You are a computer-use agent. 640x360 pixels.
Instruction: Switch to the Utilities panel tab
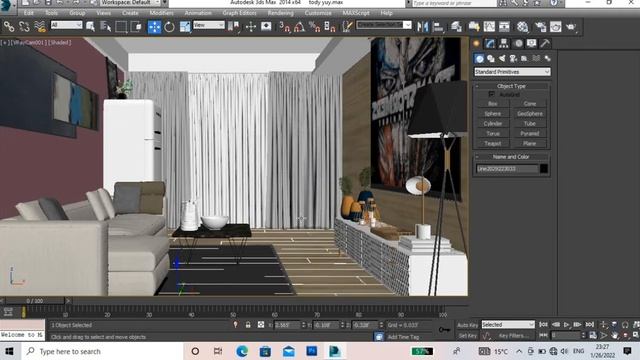[545, 44]
